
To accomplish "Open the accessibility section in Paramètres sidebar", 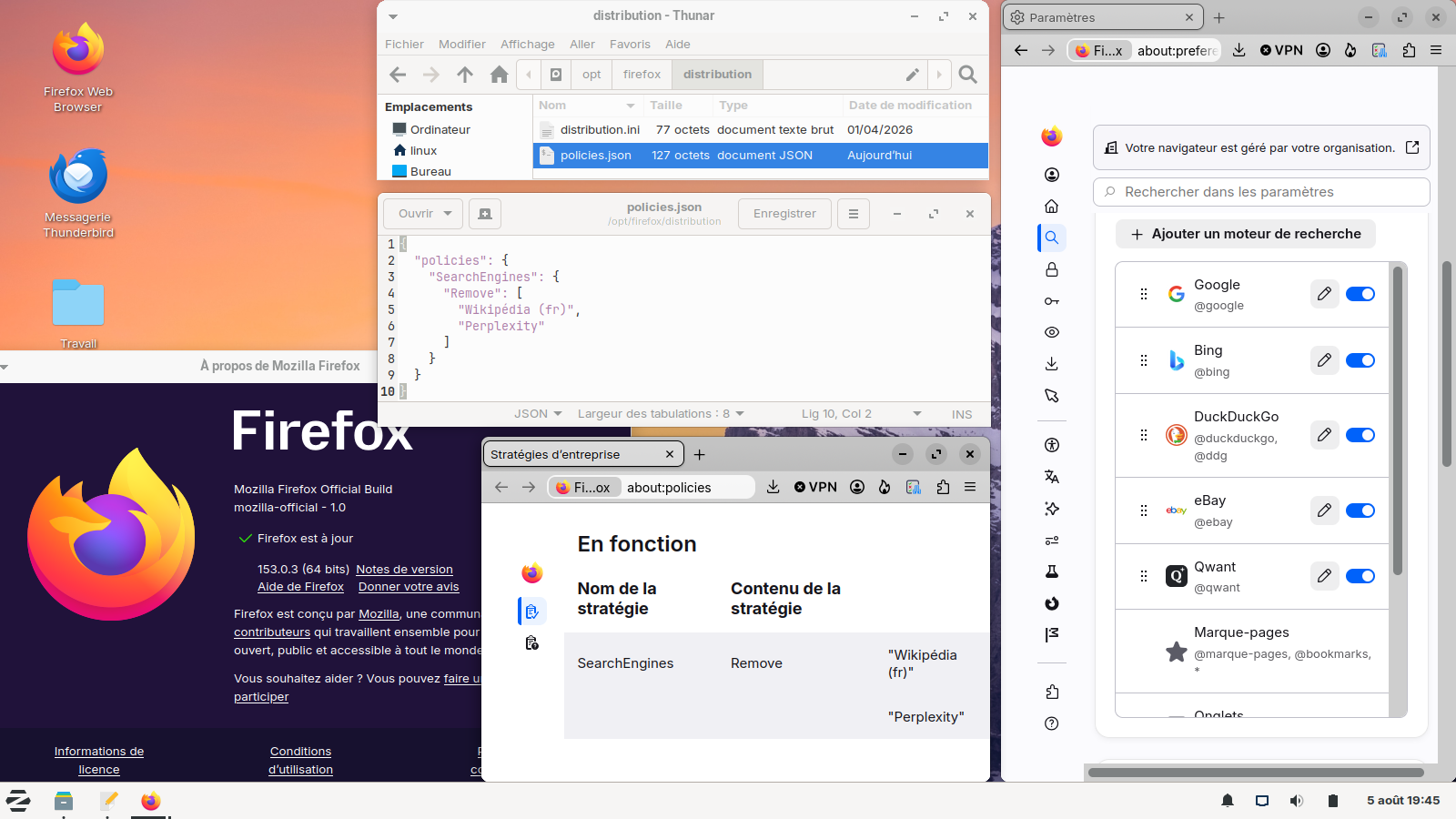I will pos(1052,445).
